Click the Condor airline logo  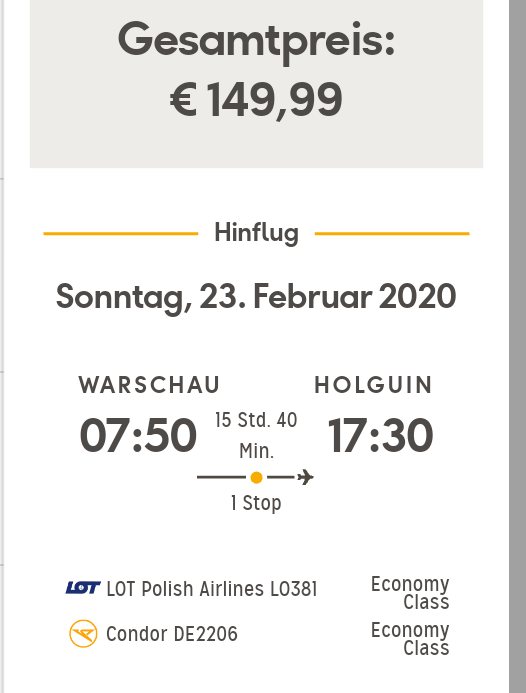(x=83, y=633)
